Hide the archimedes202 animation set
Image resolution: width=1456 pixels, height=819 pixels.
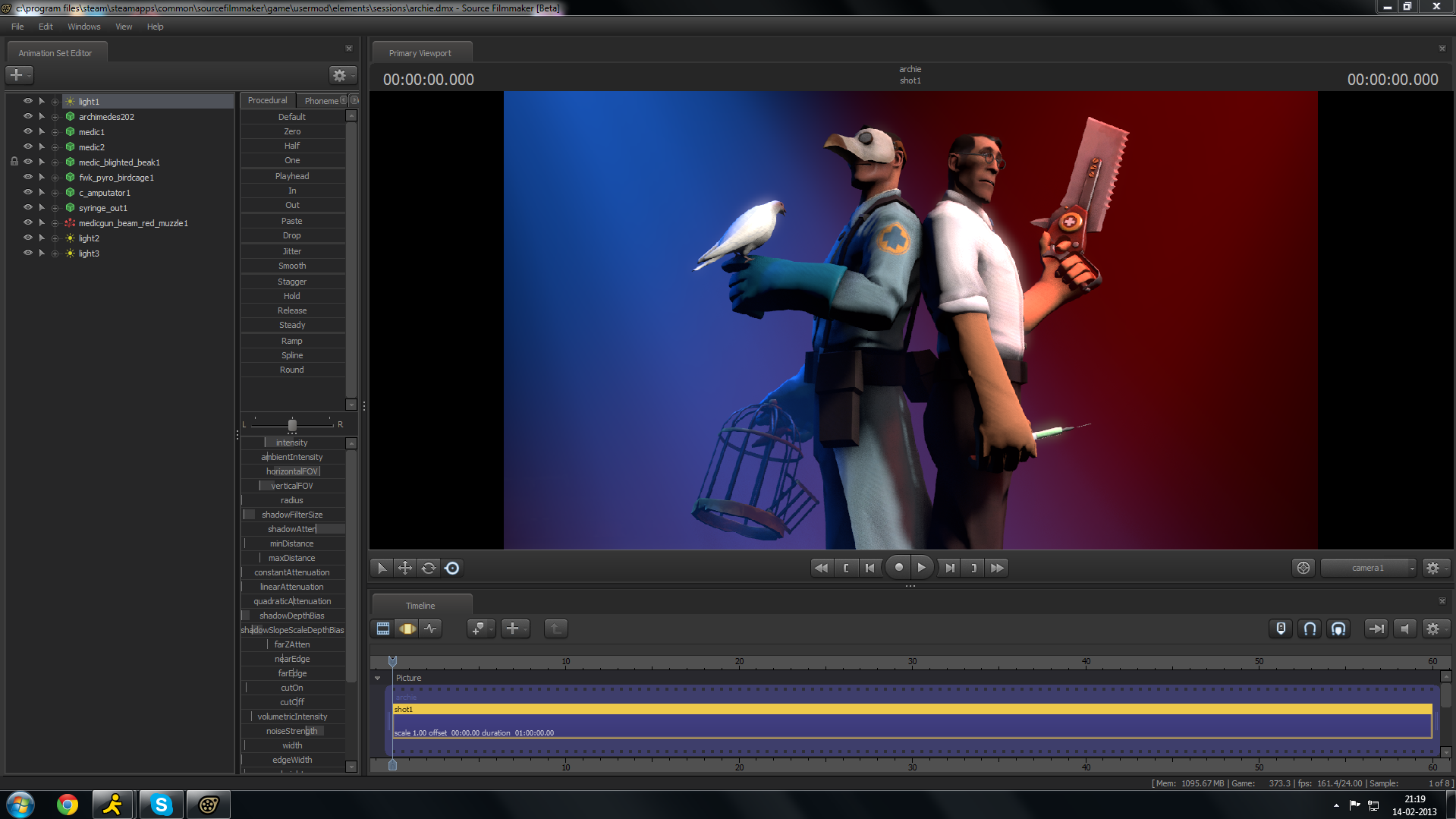[x=28, y=116]
